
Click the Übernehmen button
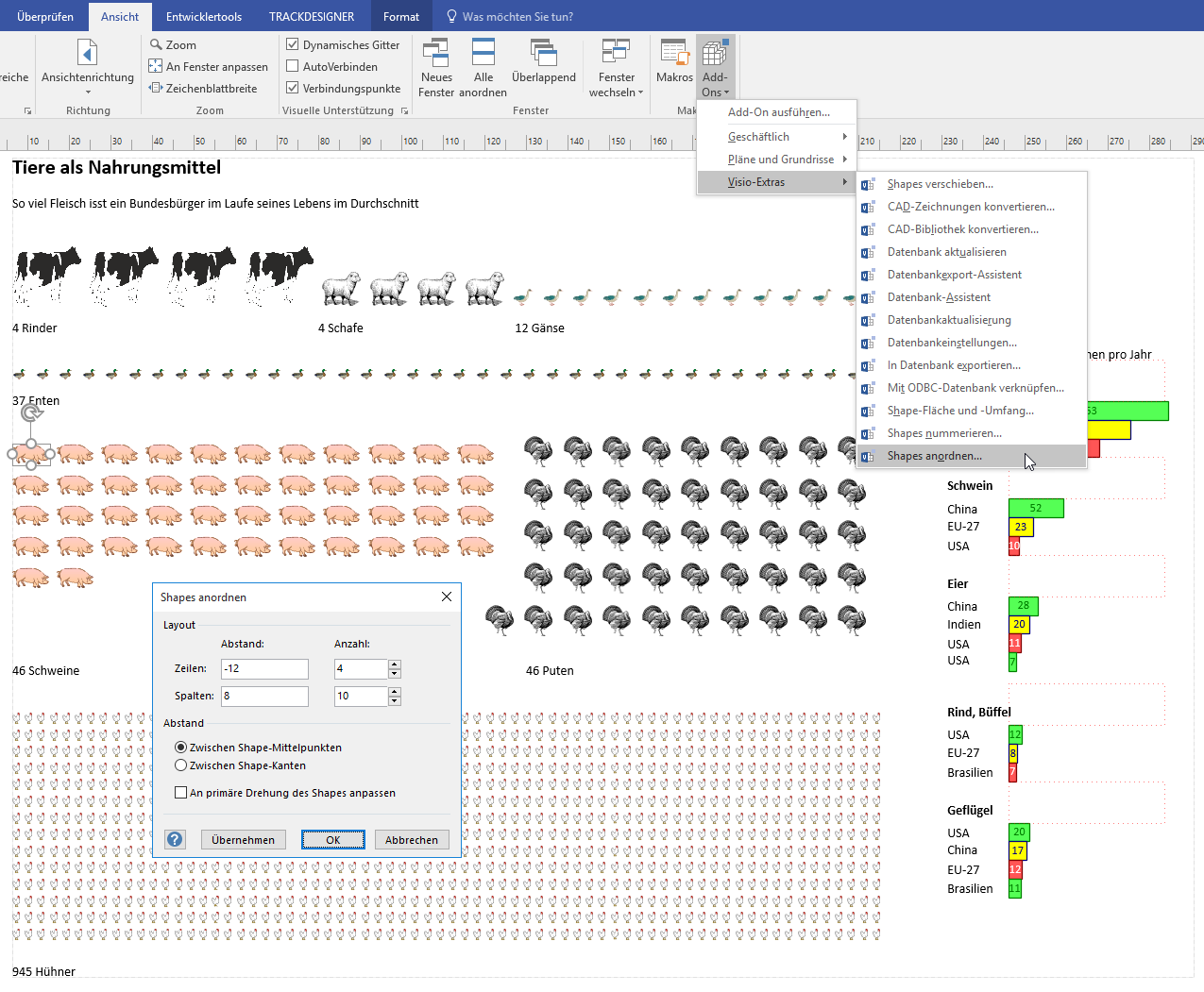coord(244,839)
